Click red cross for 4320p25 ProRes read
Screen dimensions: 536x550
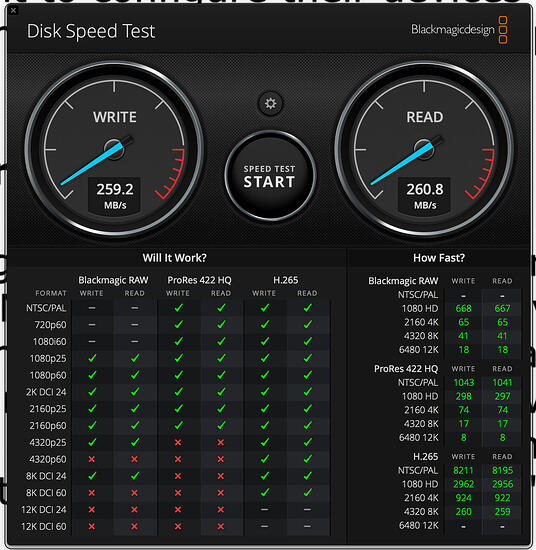221,442
